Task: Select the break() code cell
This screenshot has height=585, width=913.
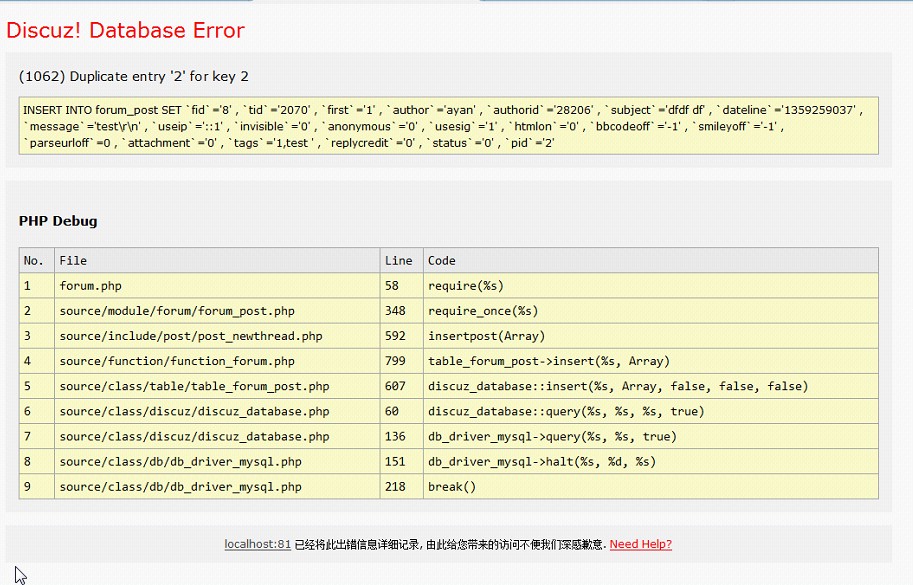Action: (651, 487)
